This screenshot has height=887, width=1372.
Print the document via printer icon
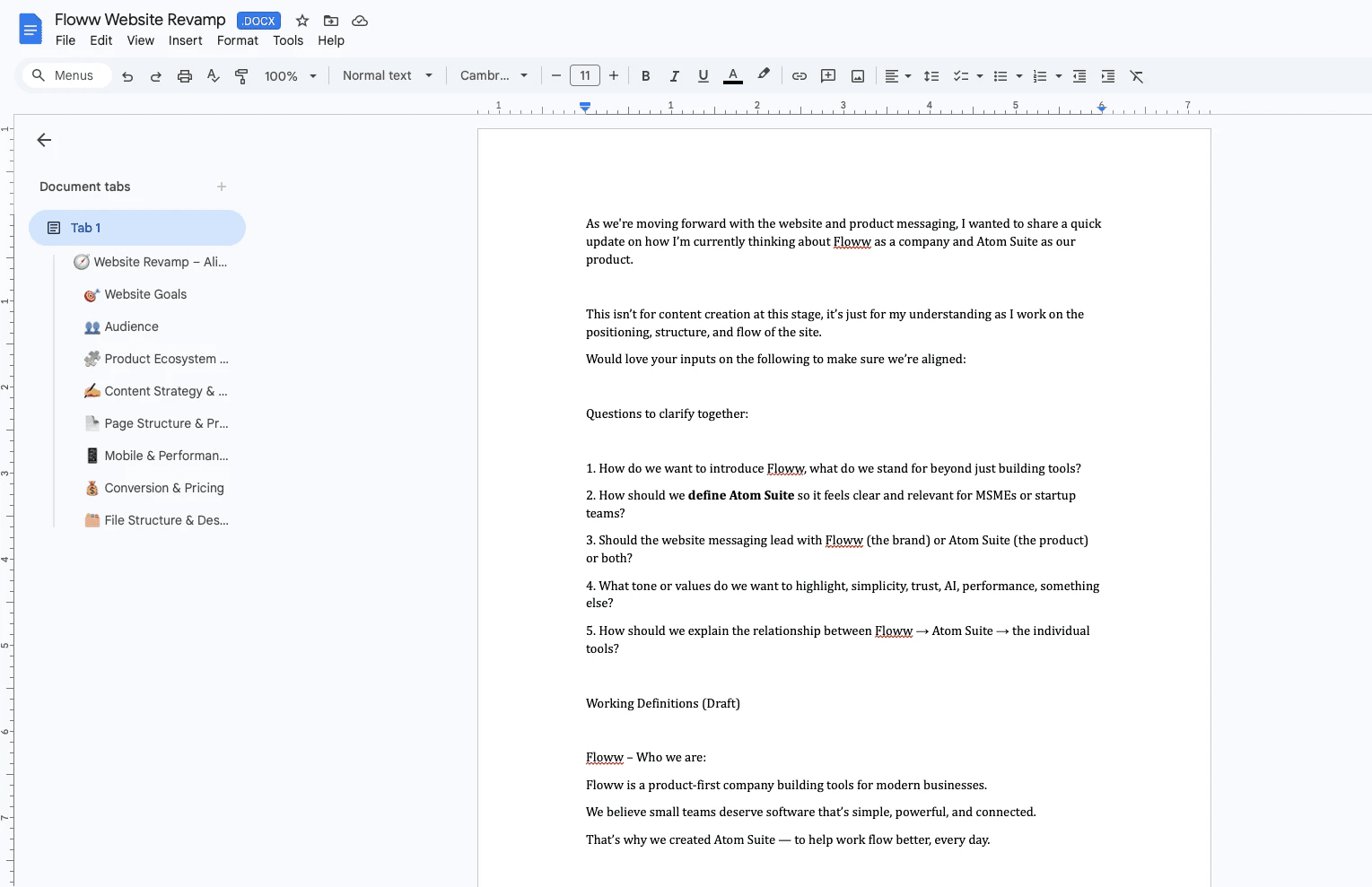click(x=185, y=76)
